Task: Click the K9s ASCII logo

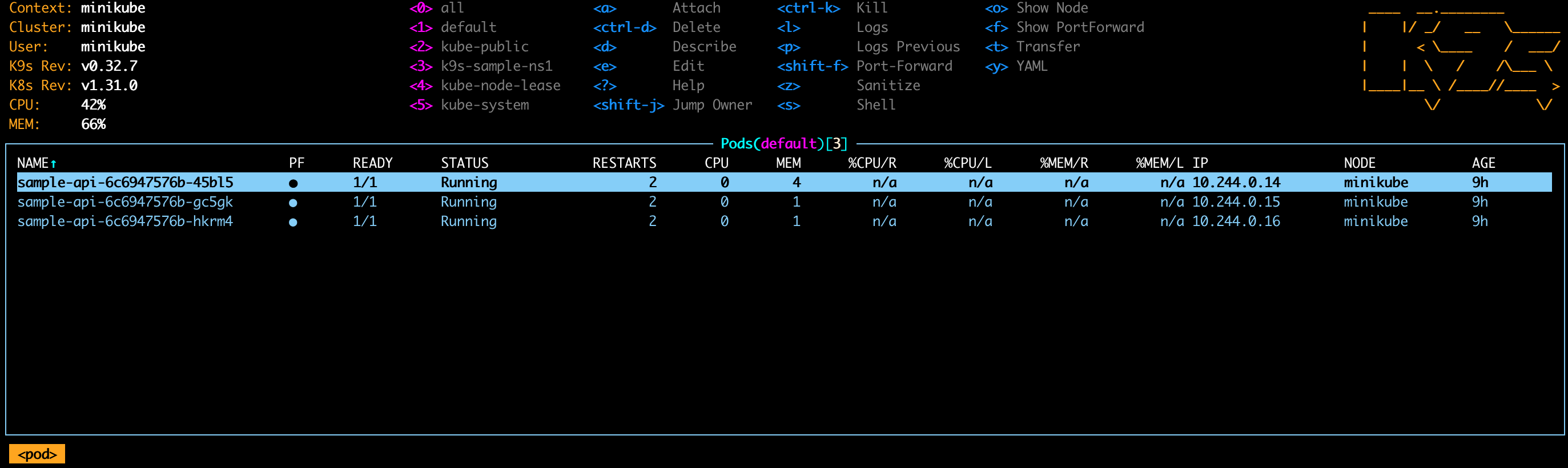Action: point(1460,58)
